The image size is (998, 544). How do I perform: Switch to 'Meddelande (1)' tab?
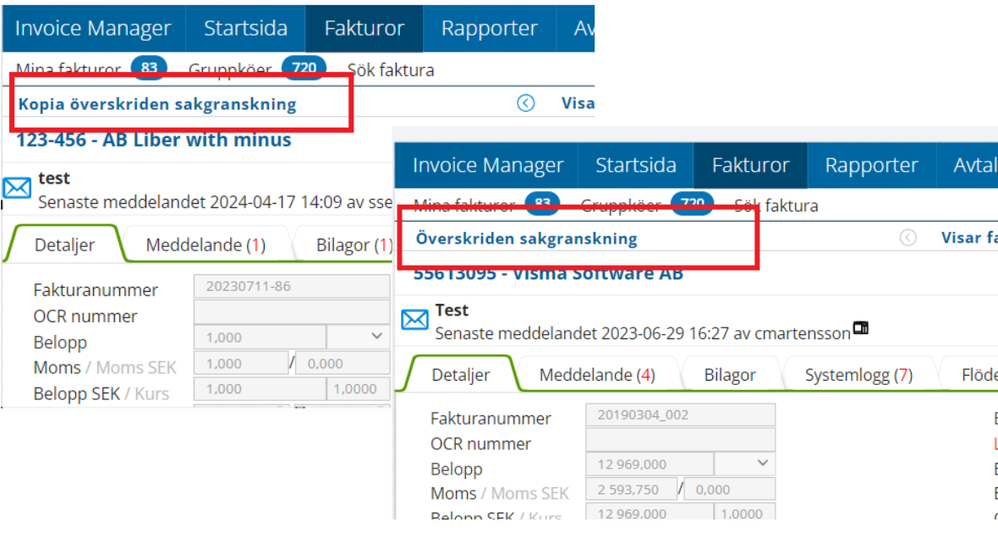(x=206, y=245)
